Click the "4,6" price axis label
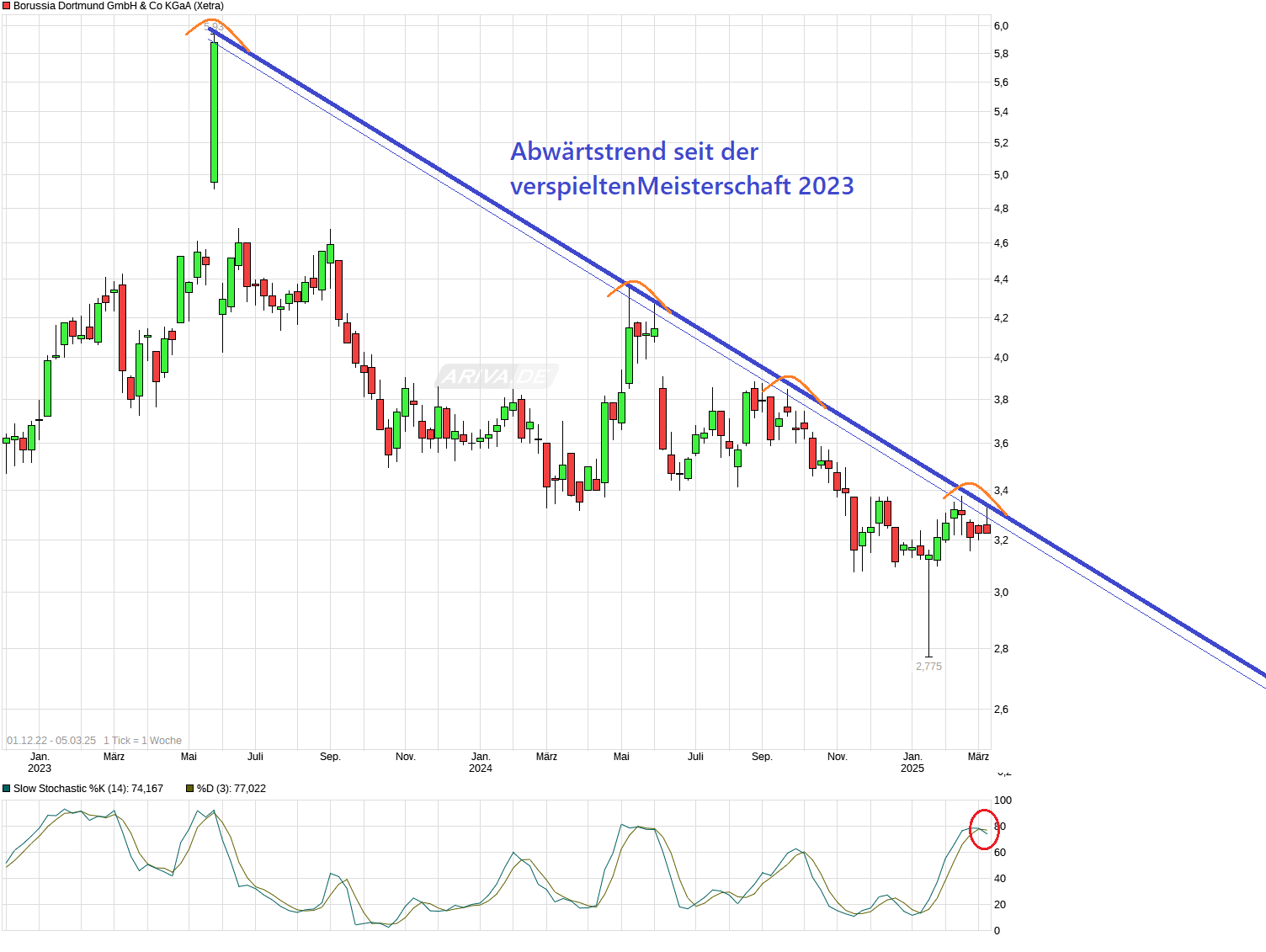 (x=1001, y=243)
